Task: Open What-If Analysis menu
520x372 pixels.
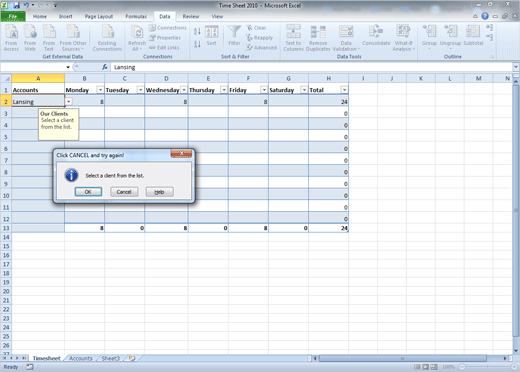Action: (x=403, y=38)
